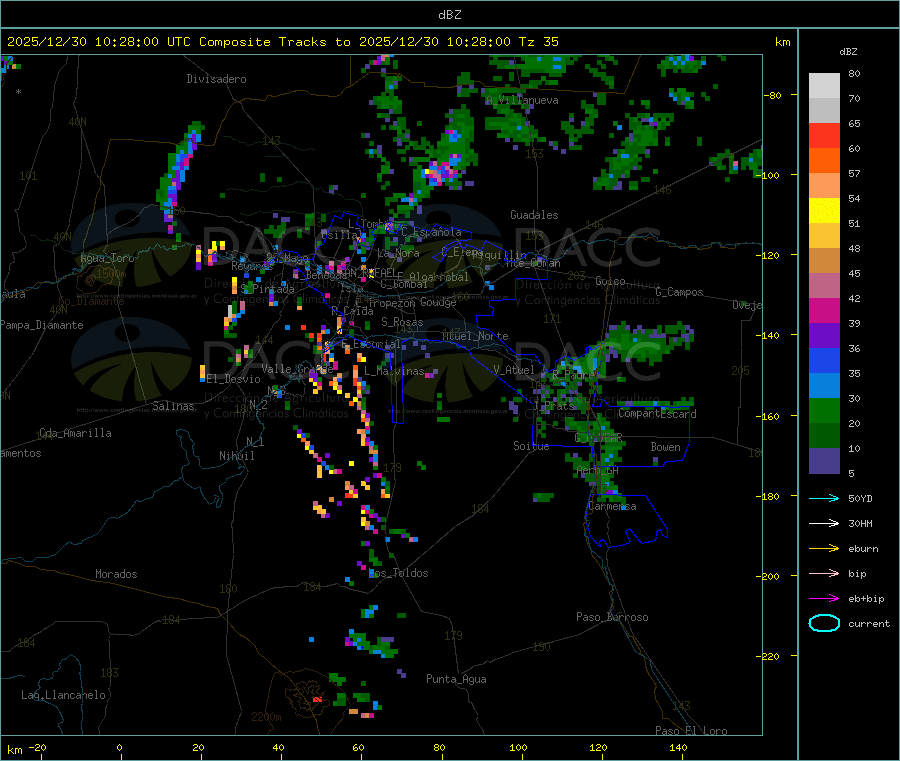Select the 39 dBZ magenta legend block
The height and width of the screenshot is (761, 900).
coord(824,310)
